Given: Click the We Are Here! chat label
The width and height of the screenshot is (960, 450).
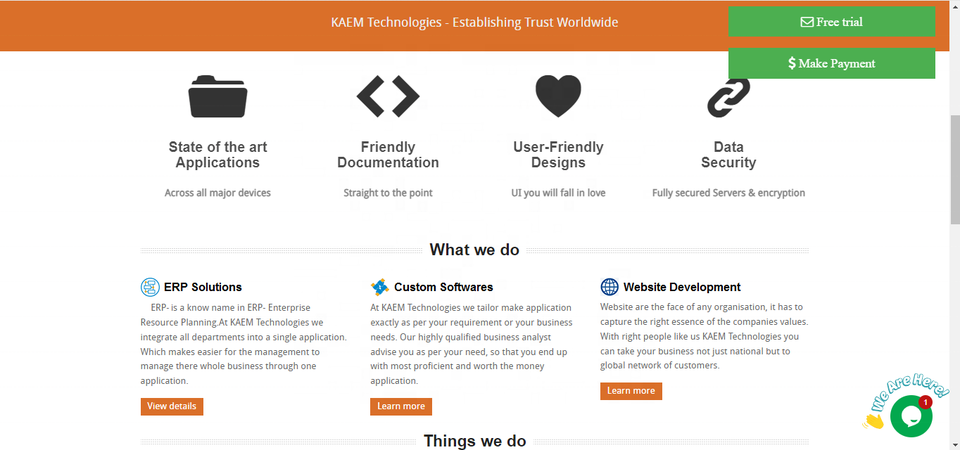Looking at the screenshot, I should click(x=909, y=391).
